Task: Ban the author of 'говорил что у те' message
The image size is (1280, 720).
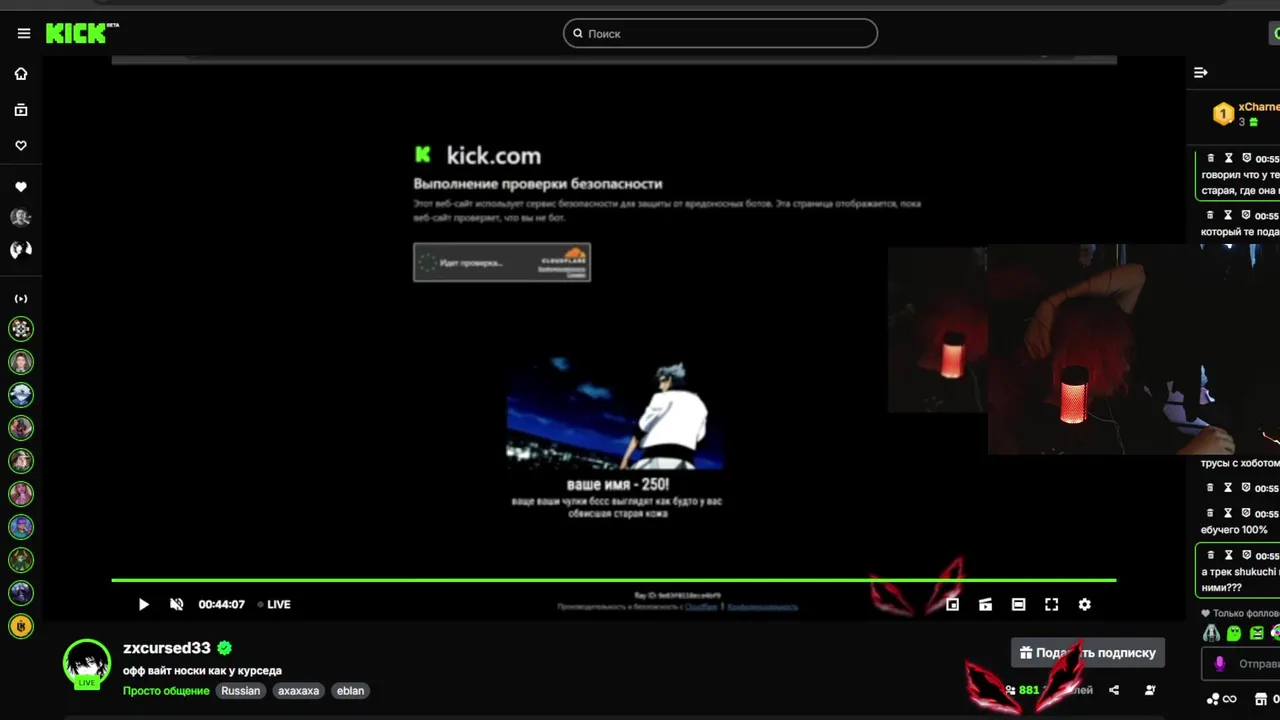Action: tap(1247, 158)
